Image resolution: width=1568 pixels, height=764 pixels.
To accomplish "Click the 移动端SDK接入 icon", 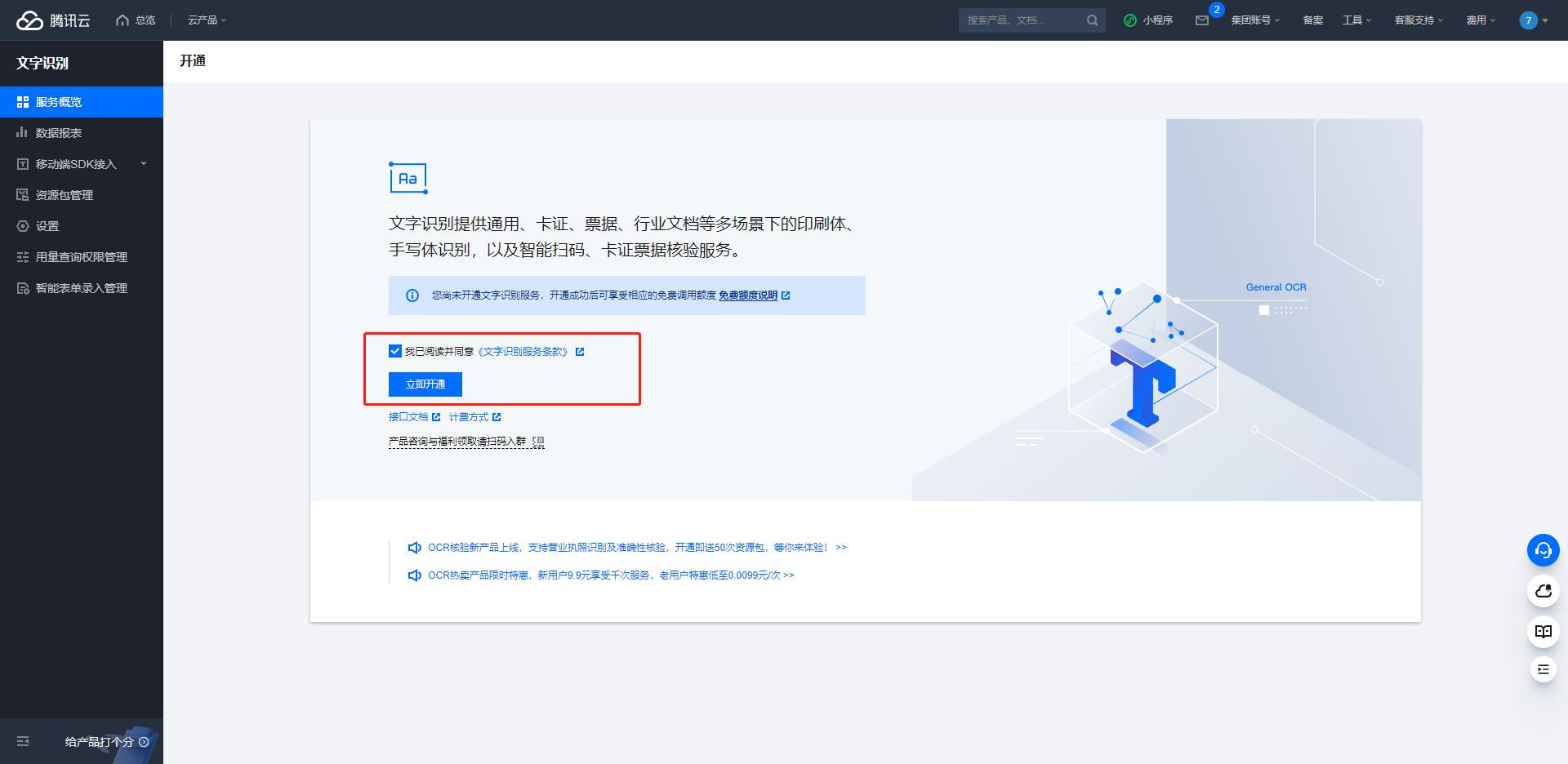I will (23, 164).
